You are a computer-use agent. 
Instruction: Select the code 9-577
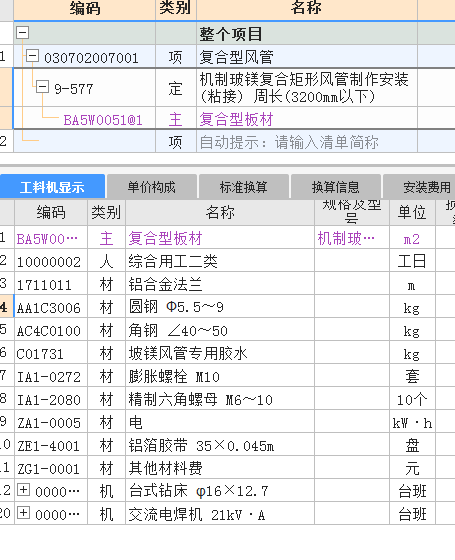click(74, 89)
